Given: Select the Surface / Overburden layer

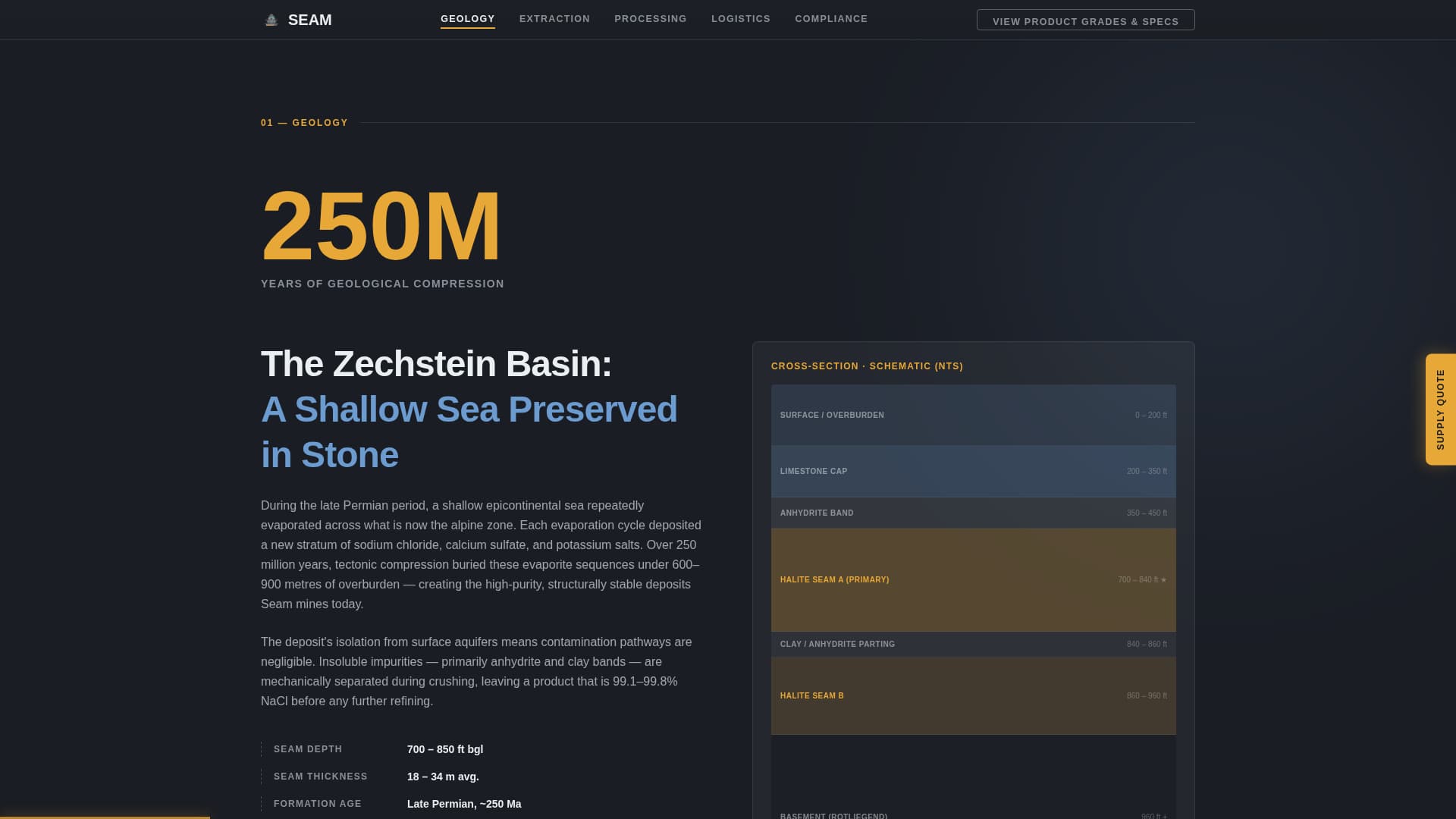Looking at the screenshot, I should point(973,415).
